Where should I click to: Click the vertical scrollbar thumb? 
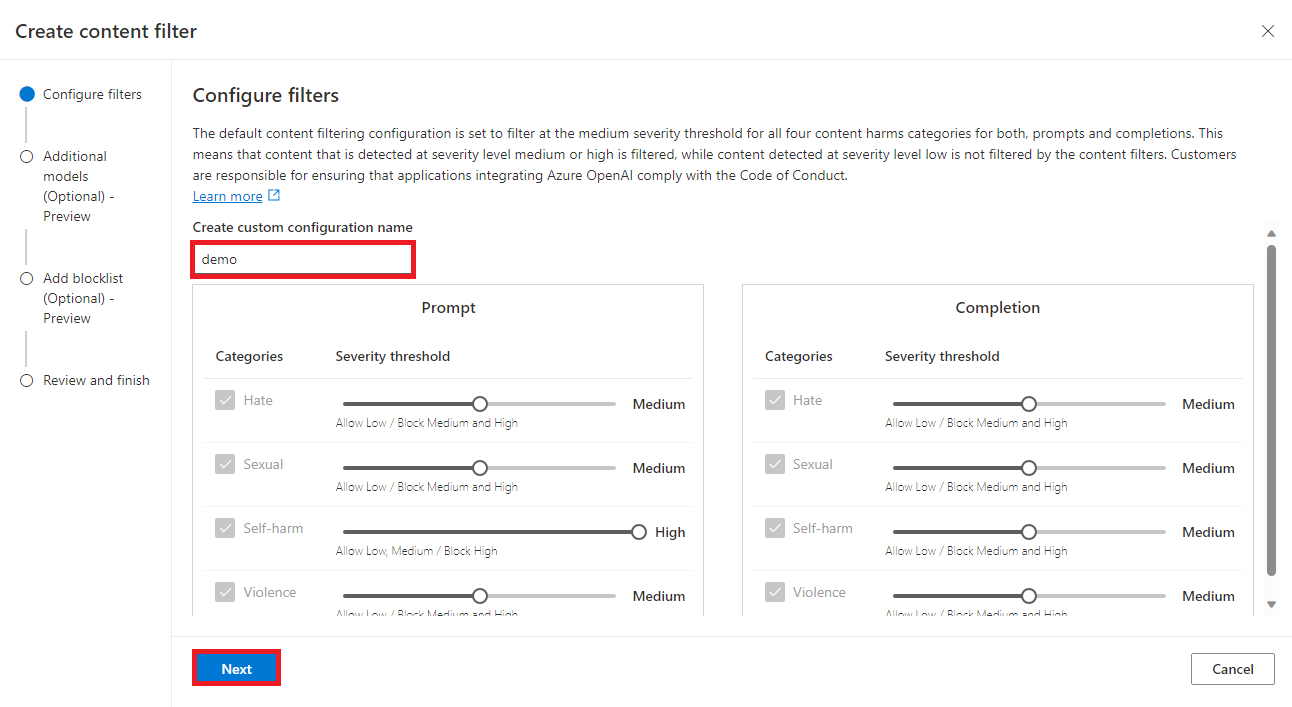click(1272, 410)
